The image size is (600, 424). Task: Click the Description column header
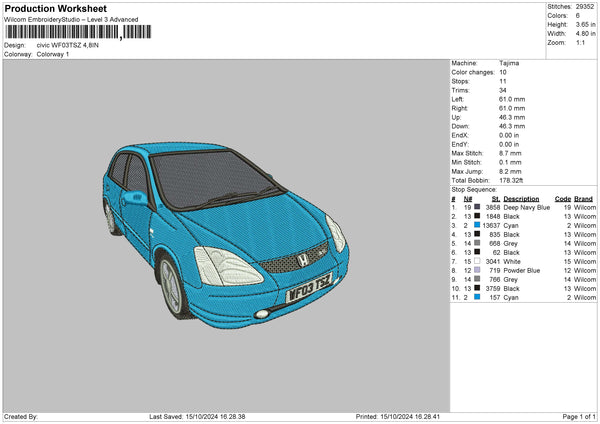521,198
